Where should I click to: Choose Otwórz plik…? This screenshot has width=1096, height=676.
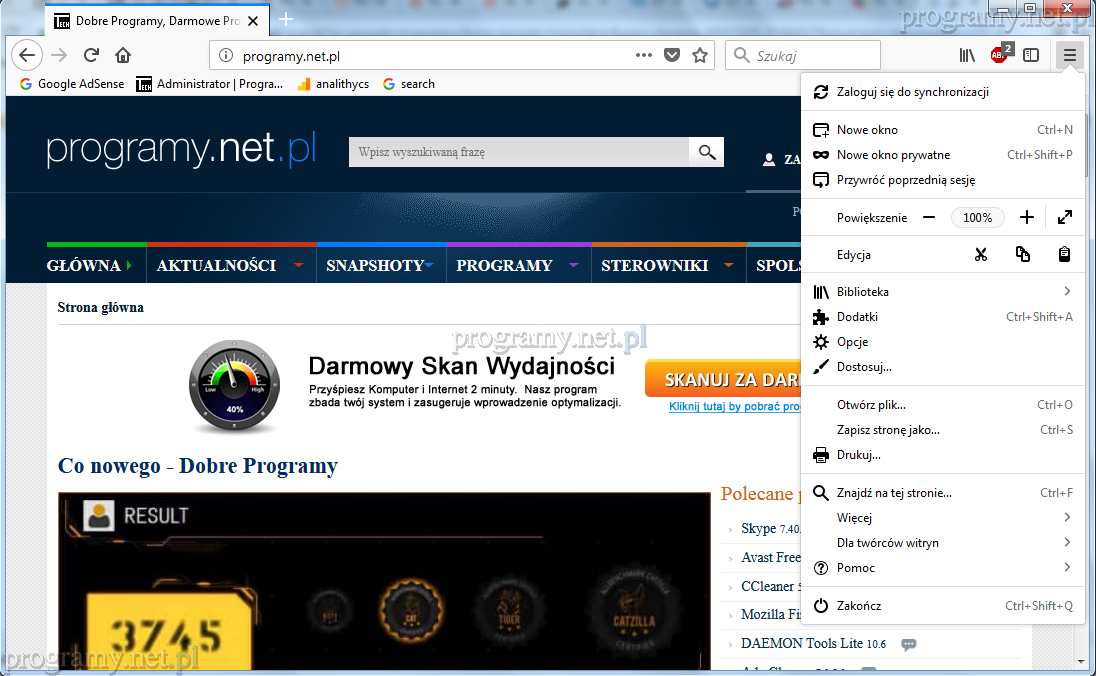(943, 405)
